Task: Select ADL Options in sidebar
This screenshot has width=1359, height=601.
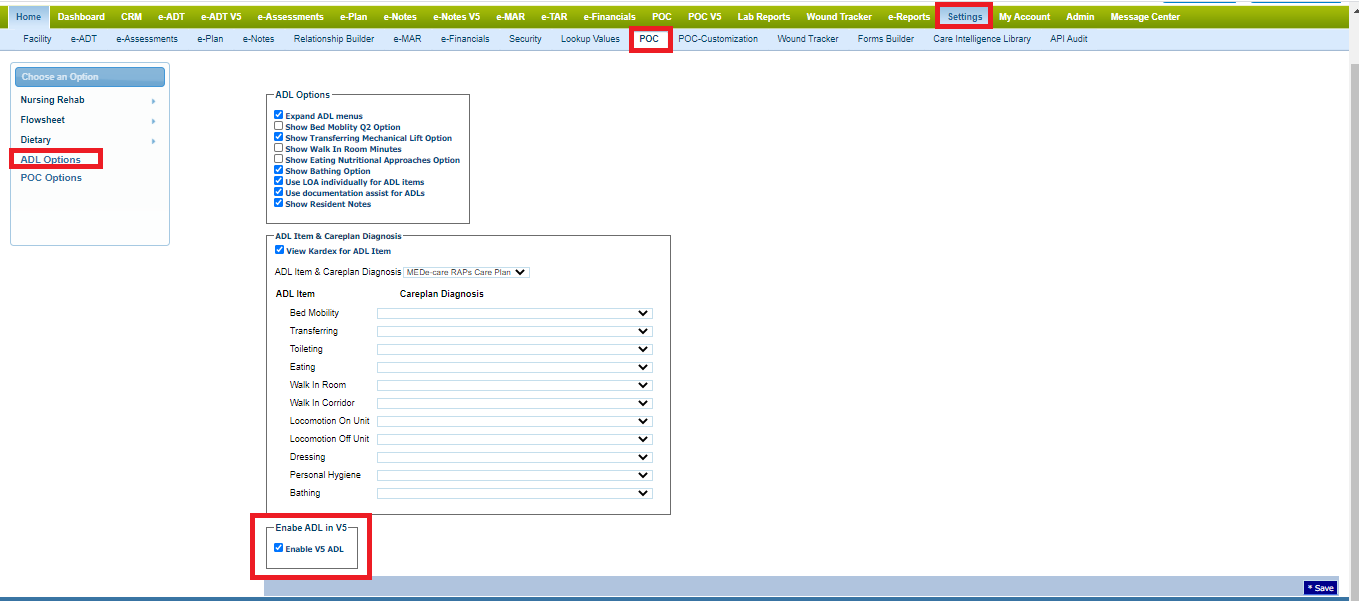Action: 51,160
